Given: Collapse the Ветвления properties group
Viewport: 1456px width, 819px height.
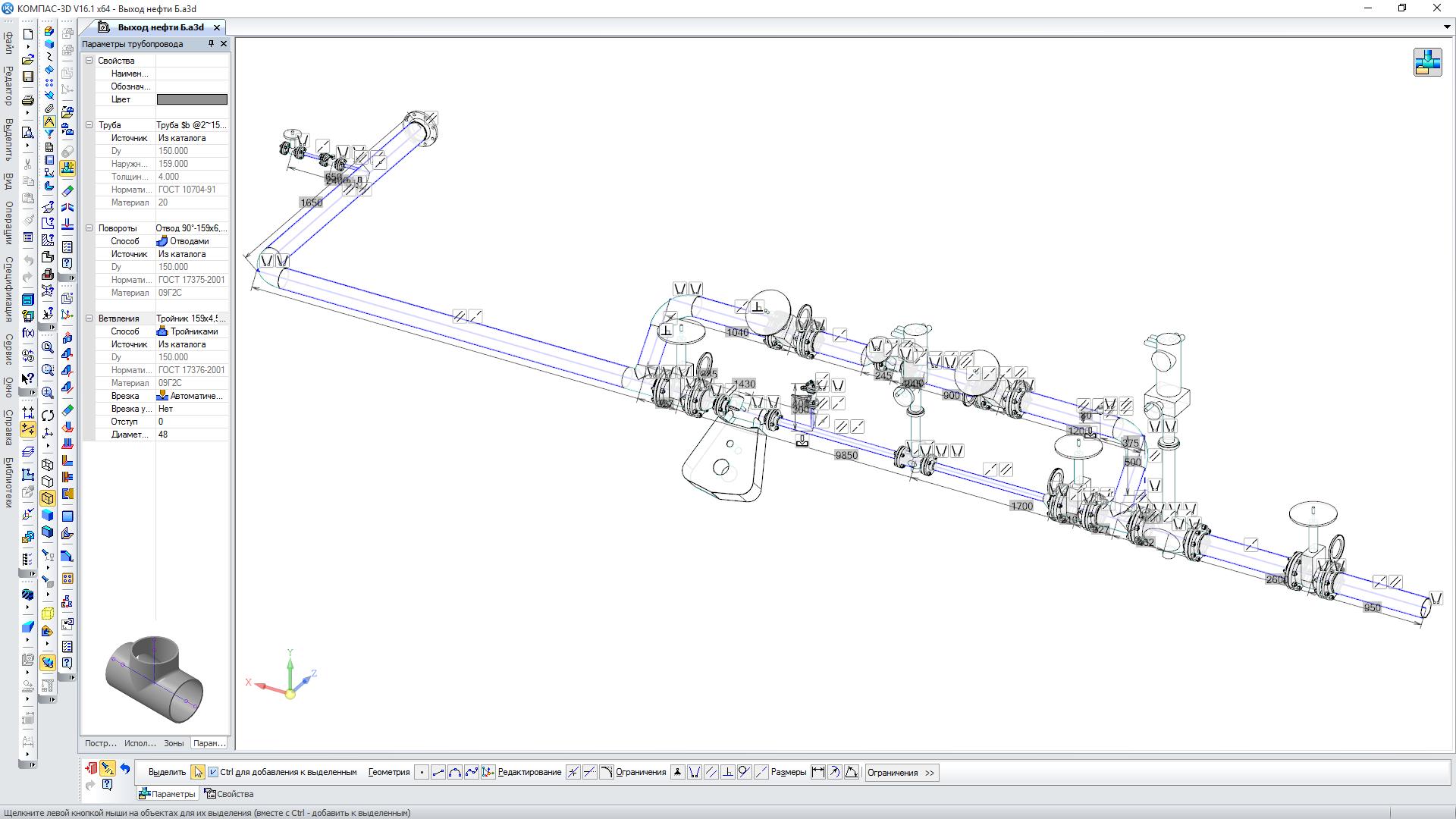Looking at the screenshot, I should pyautogui.click(x=89, y=318).
